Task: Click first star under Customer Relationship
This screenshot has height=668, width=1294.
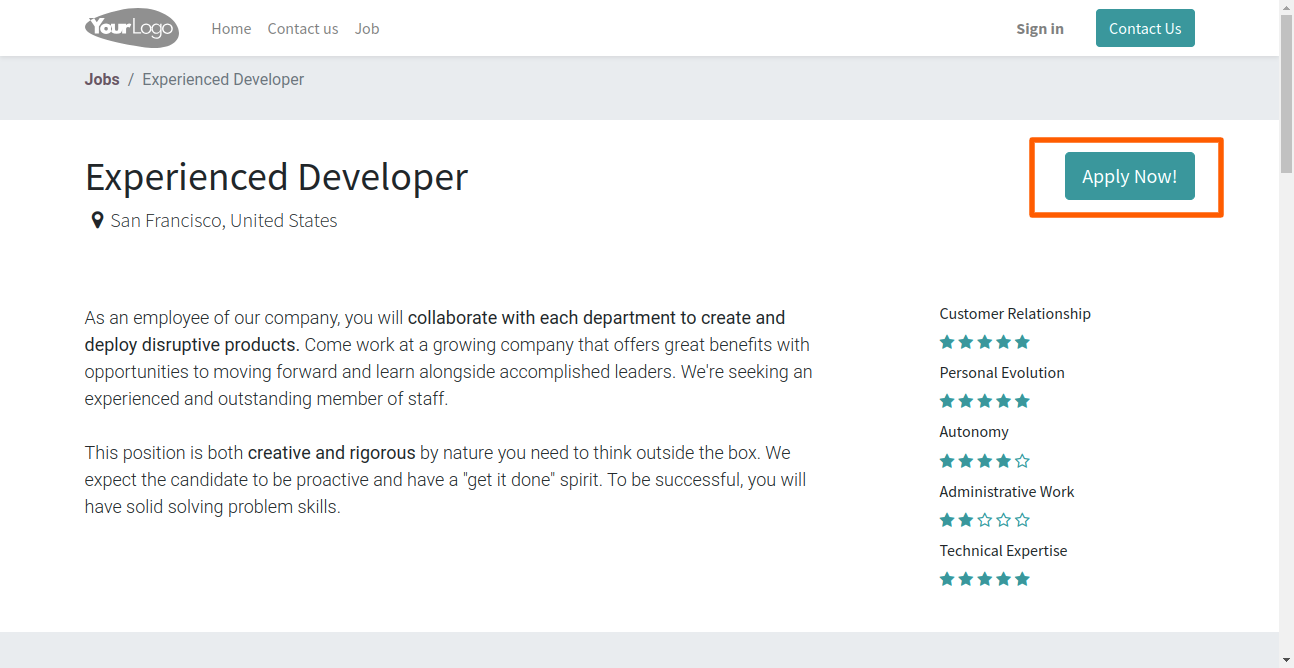Action: pos(947,342)
